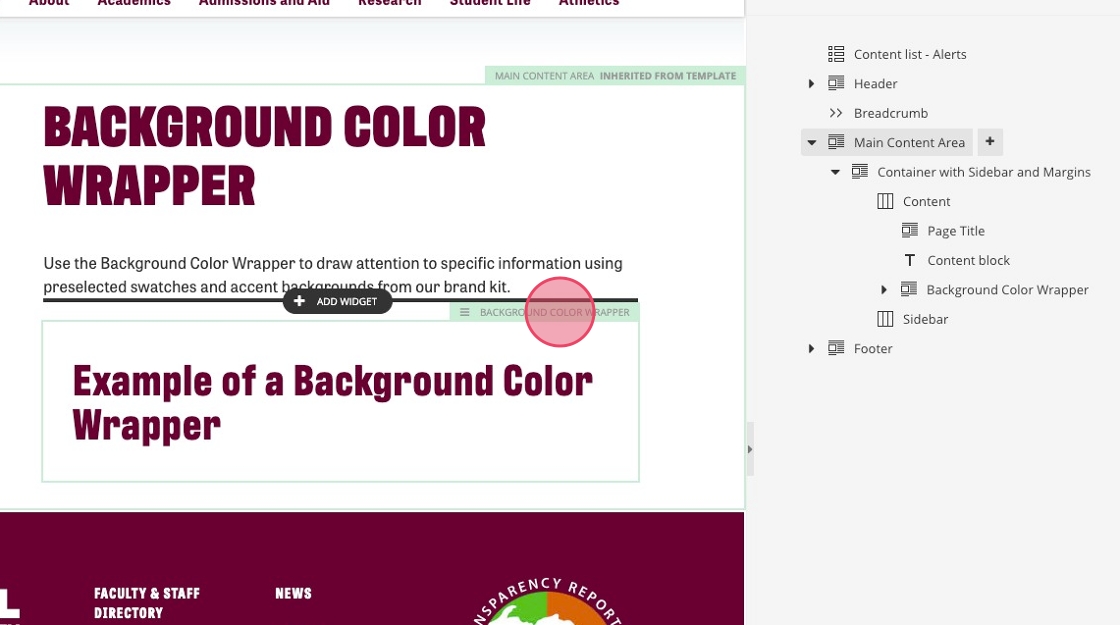Open Faculty & Staff Directory footer link
The height and width of the screenshot is (625, 1120).
[146, 603]
